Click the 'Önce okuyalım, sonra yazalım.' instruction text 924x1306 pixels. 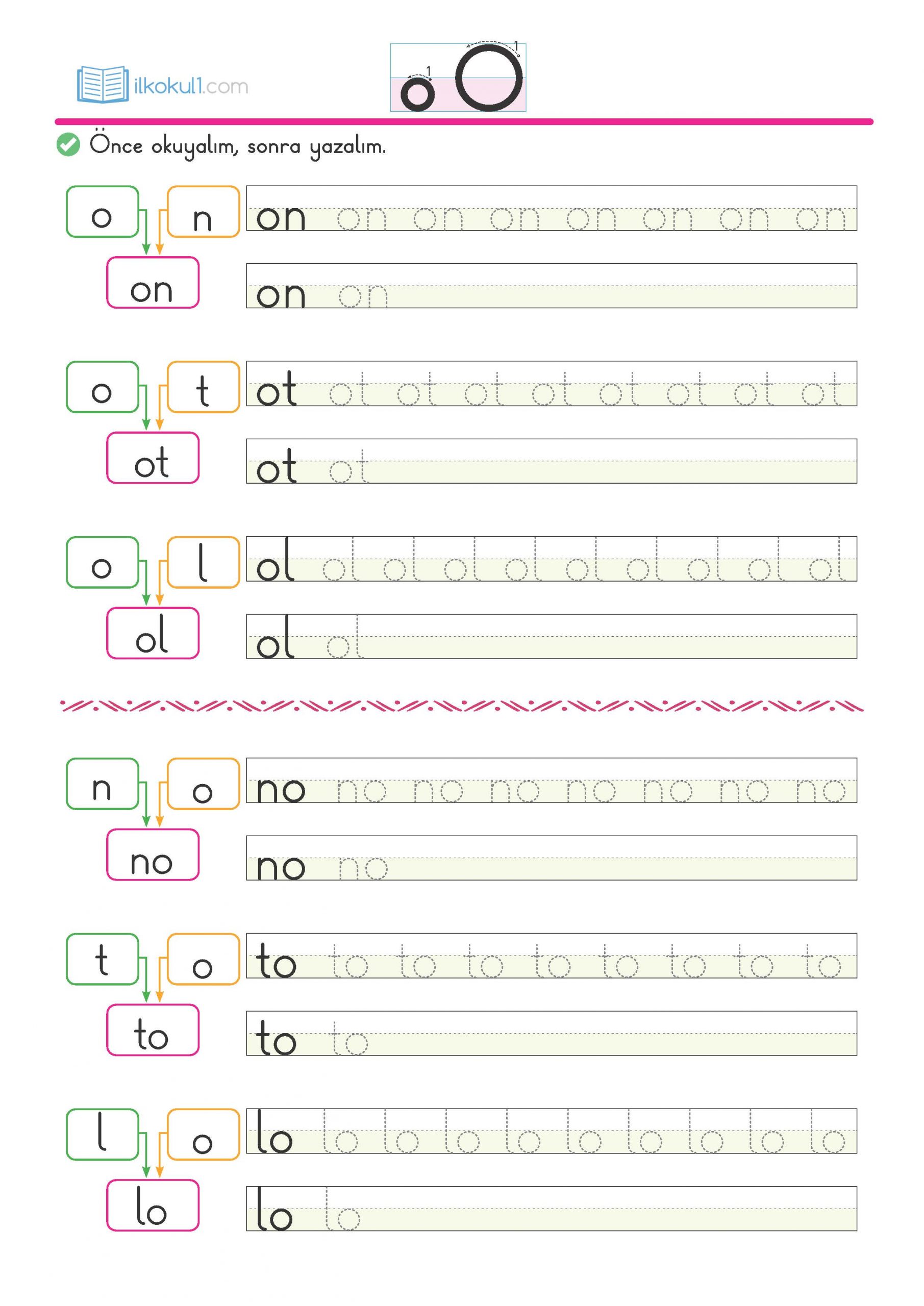[x=237, y=146]
